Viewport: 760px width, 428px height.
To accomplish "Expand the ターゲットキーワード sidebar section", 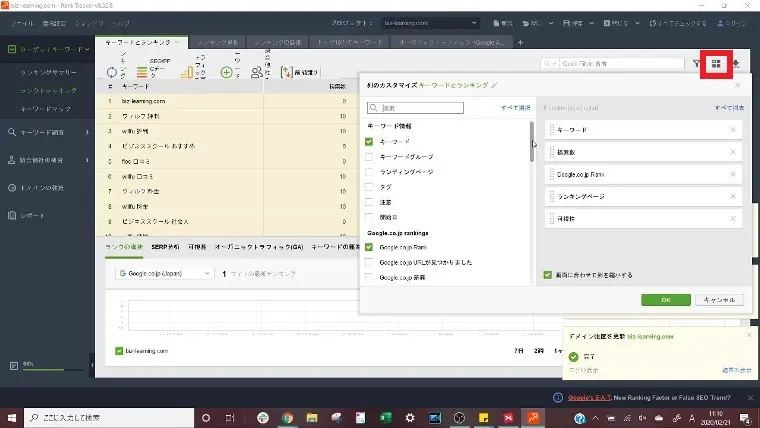I will coord(50,48).
